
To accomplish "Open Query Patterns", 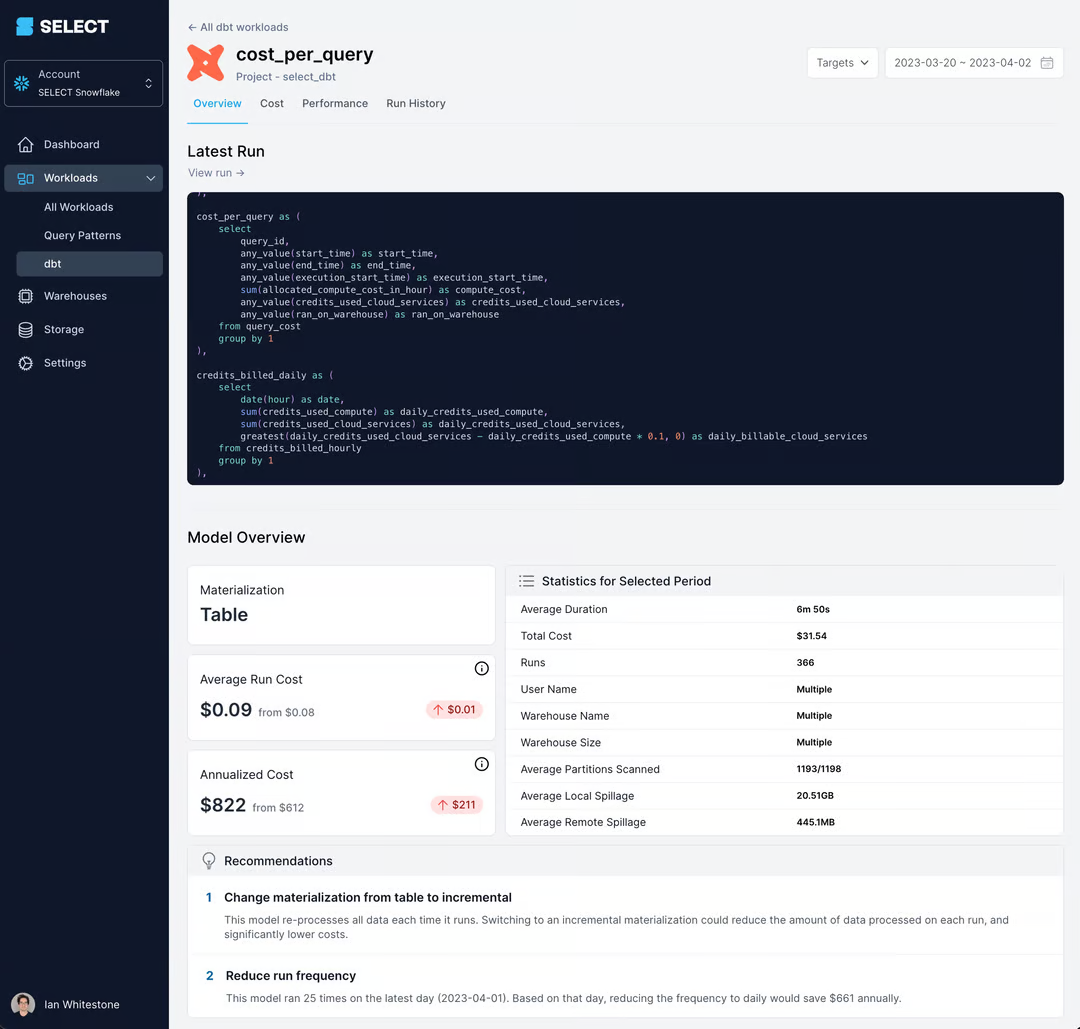I will click(x=83, y=236).
